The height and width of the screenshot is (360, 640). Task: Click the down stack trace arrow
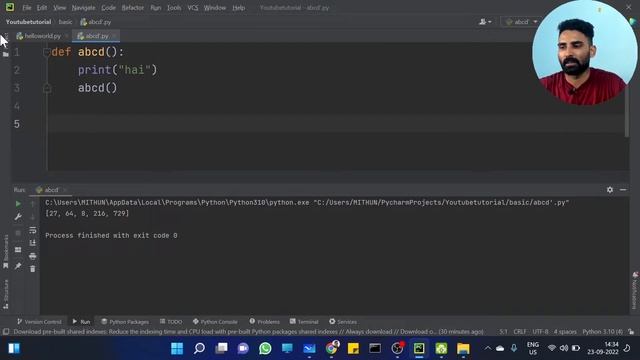[33, 217]
